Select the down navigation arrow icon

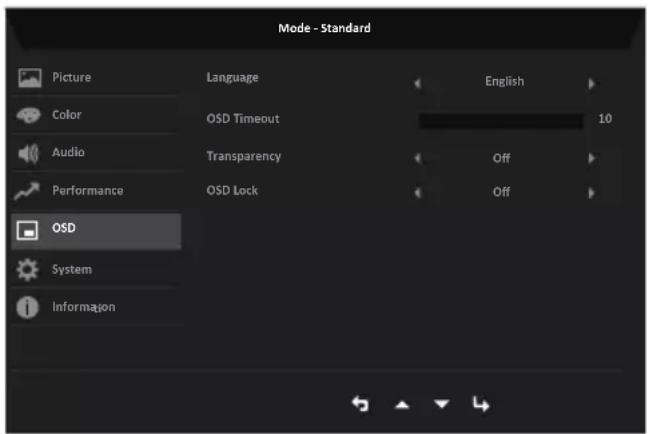(x=442, y=403)
